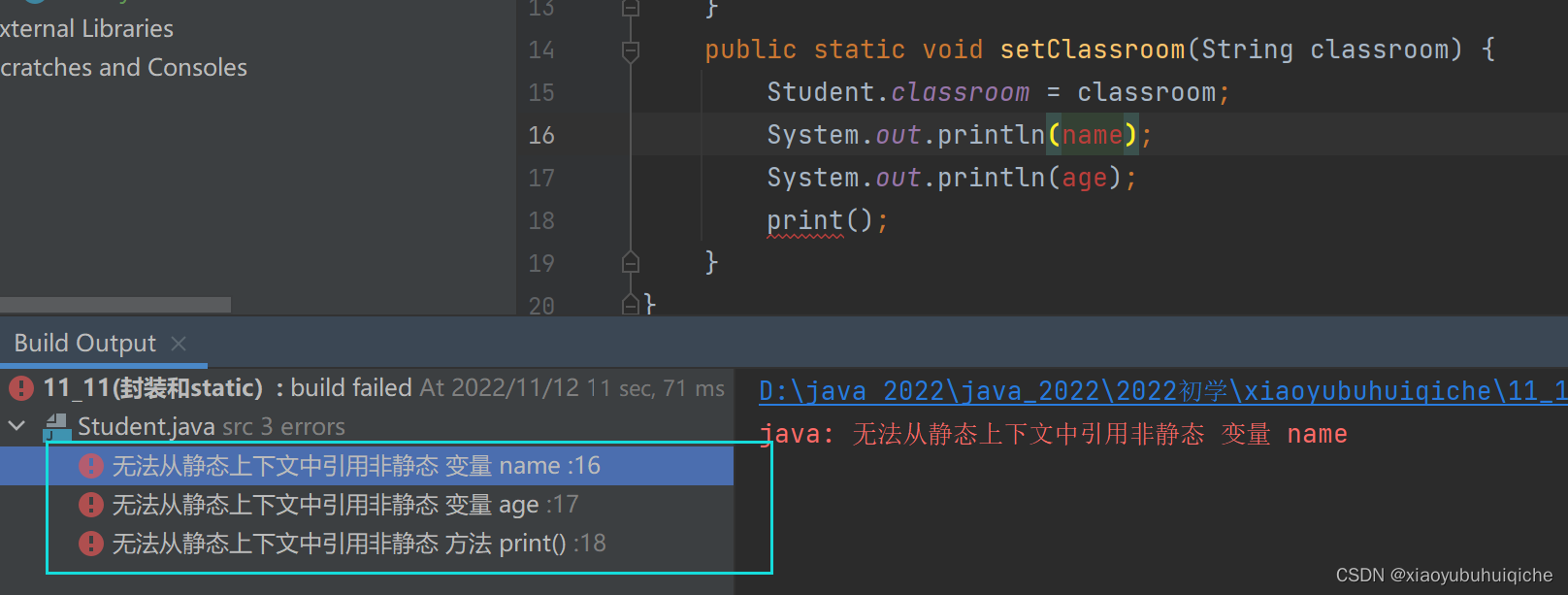1568x595 pixels.
Task: Click red error icon for print() error
Action: click(91, 544)
